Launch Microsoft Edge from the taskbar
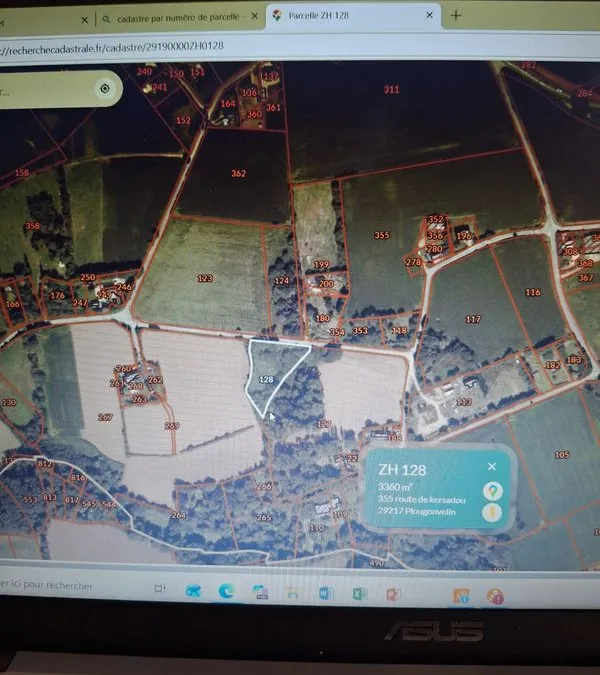The image size is (600, 675). point(226,591)
